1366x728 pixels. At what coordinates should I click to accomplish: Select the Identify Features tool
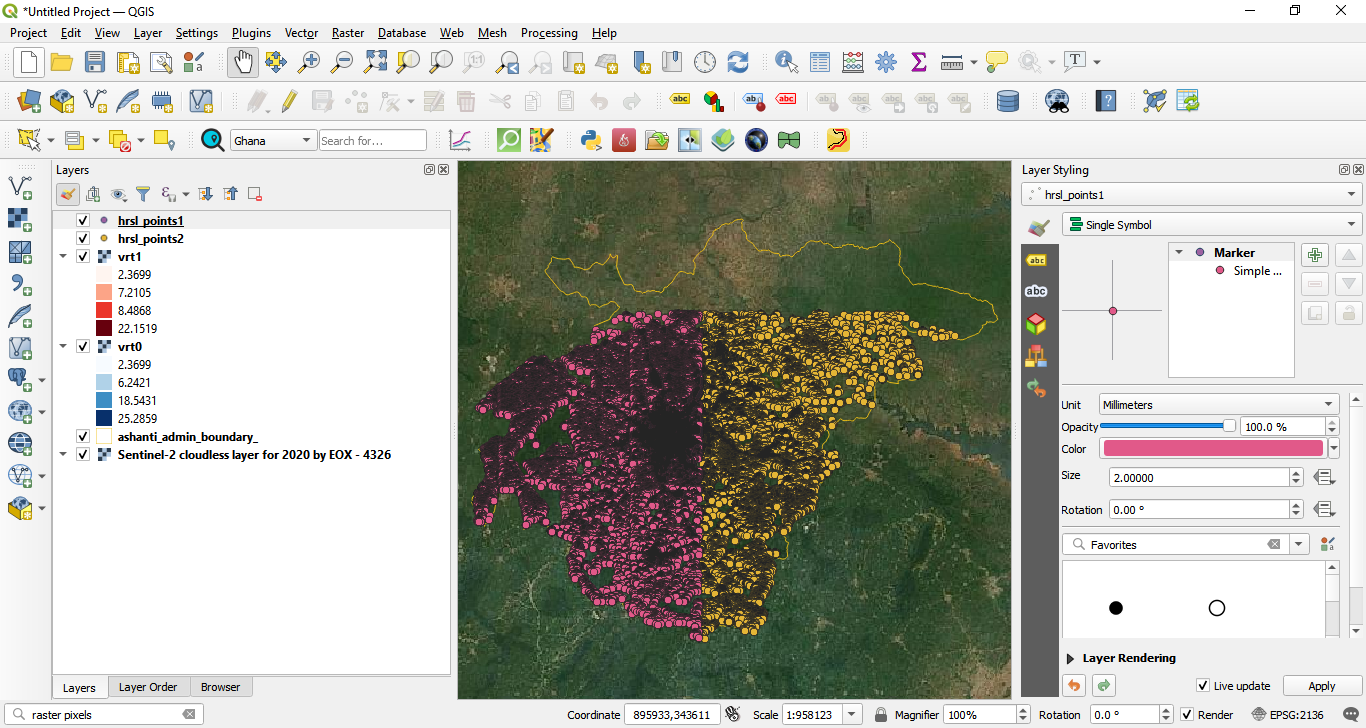pyautogui.click(x=787, y=62)
